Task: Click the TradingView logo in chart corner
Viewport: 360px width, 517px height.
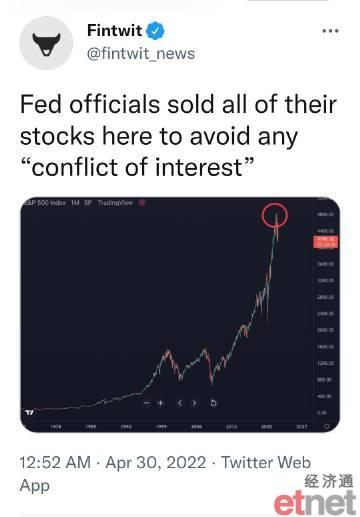Action: [29, 412]
